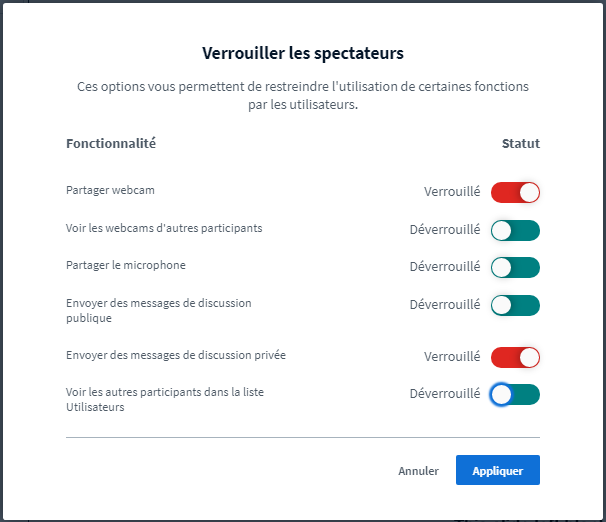This screenshot has height=522, width=606.
Task: Click 'Voir les webcams d'autres participants' text
Action: 164,228
